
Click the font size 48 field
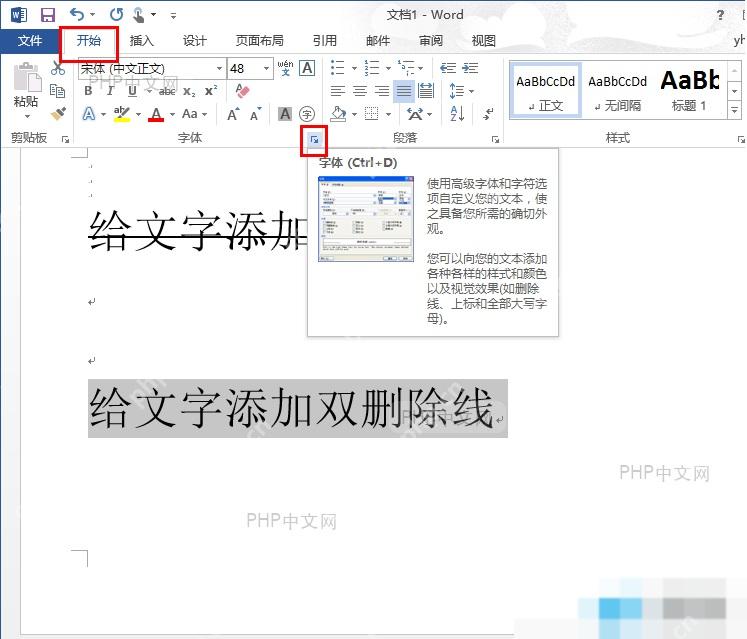click(x=245, y=69)
